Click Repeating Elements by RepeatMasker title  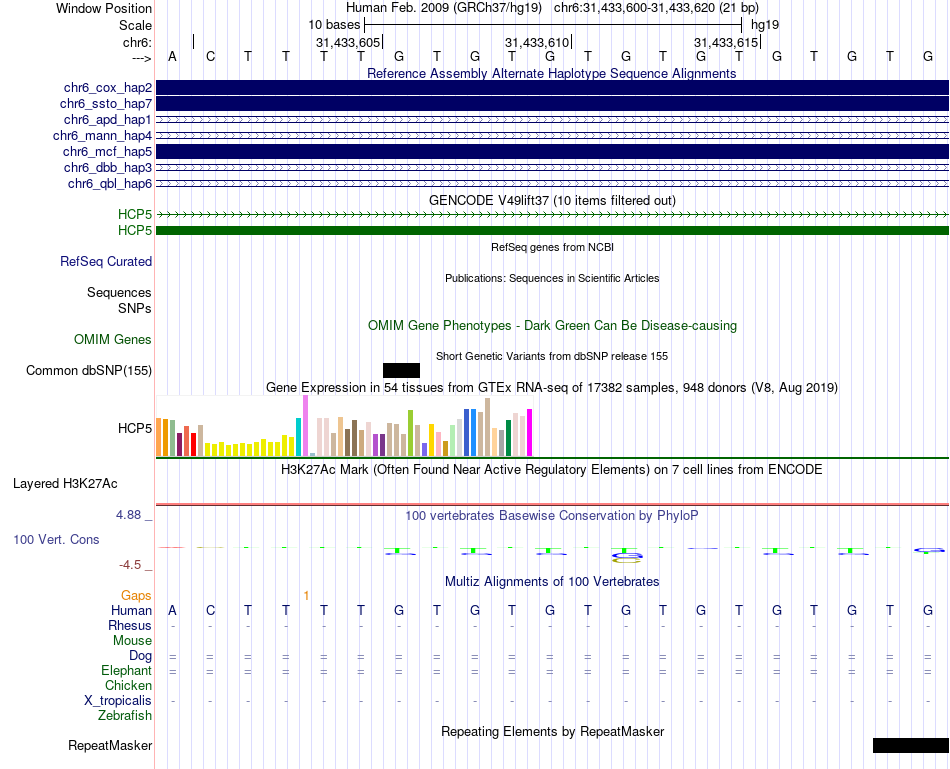click(x=553, y=731)
